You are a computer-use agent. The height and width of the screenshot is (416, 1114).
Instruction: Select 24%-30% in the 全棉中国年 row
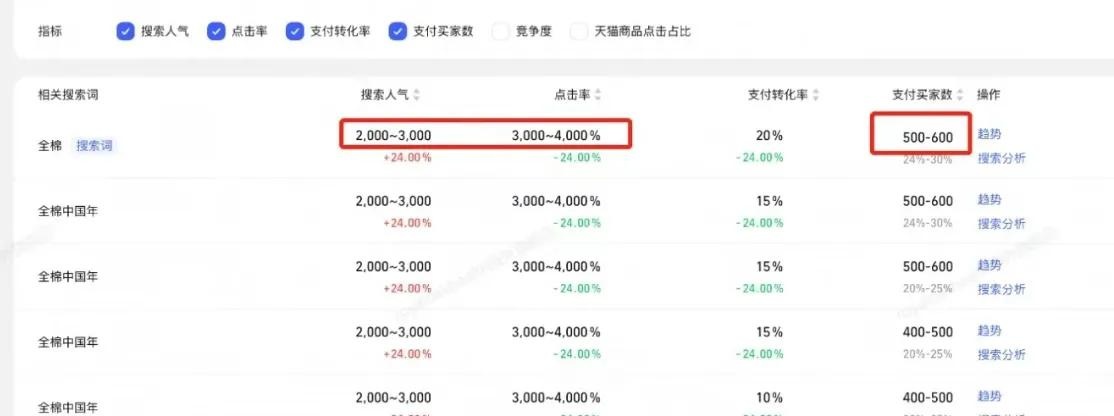pyautogui.click(x=927, y=223)
